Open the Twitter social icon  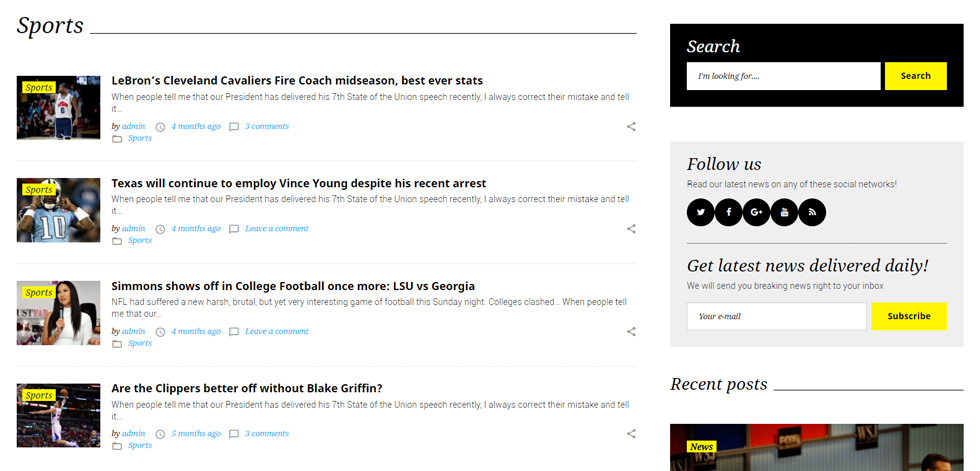(x=701, y=212)
